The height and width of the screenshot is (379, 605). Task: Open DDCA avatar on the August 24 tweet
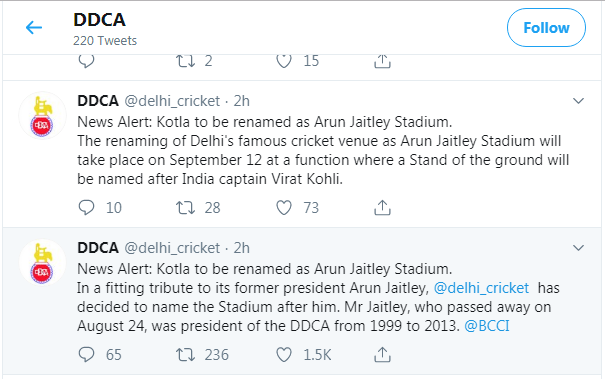(x=42, y=262)
